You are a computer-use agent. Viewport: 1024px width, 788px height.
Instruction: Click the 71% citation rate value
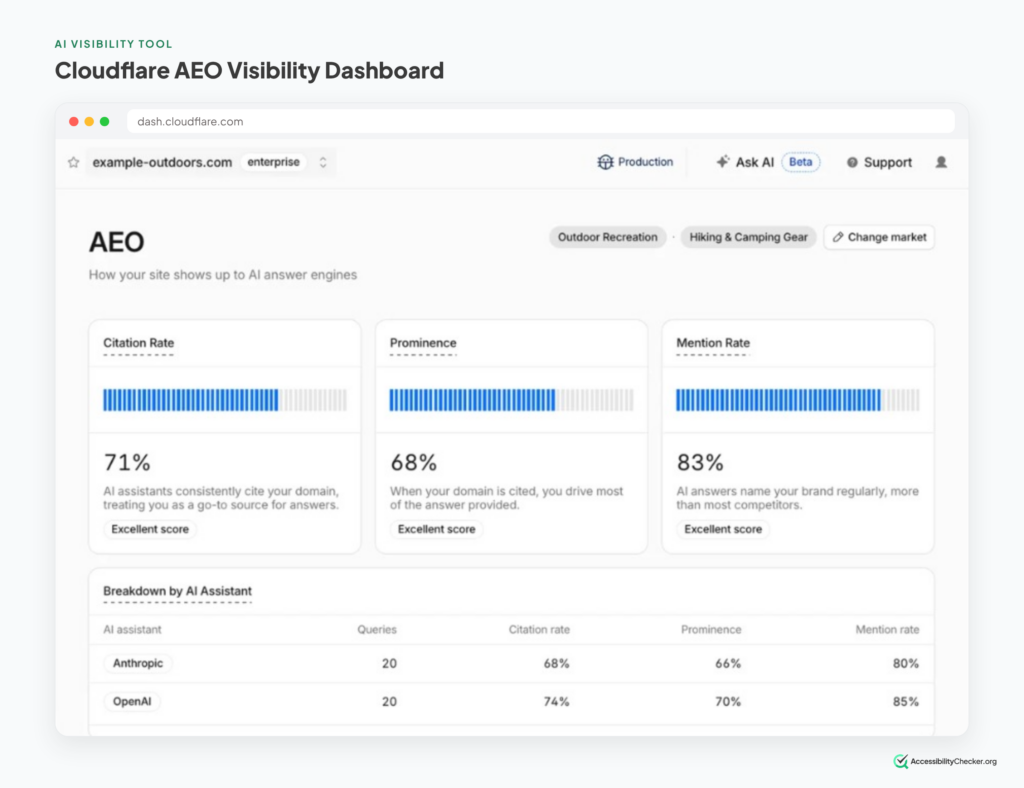click(x=127, y=462)
